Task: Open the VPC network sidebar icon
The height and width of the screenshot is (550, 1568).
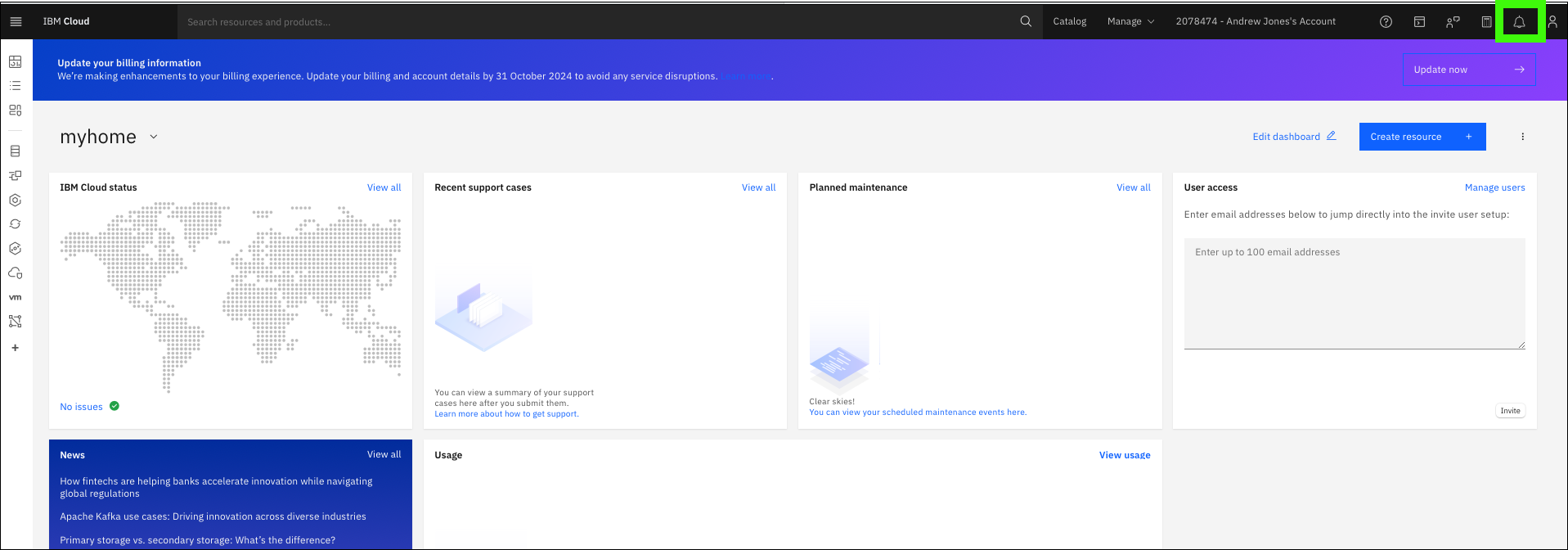Action: [15, 175]
